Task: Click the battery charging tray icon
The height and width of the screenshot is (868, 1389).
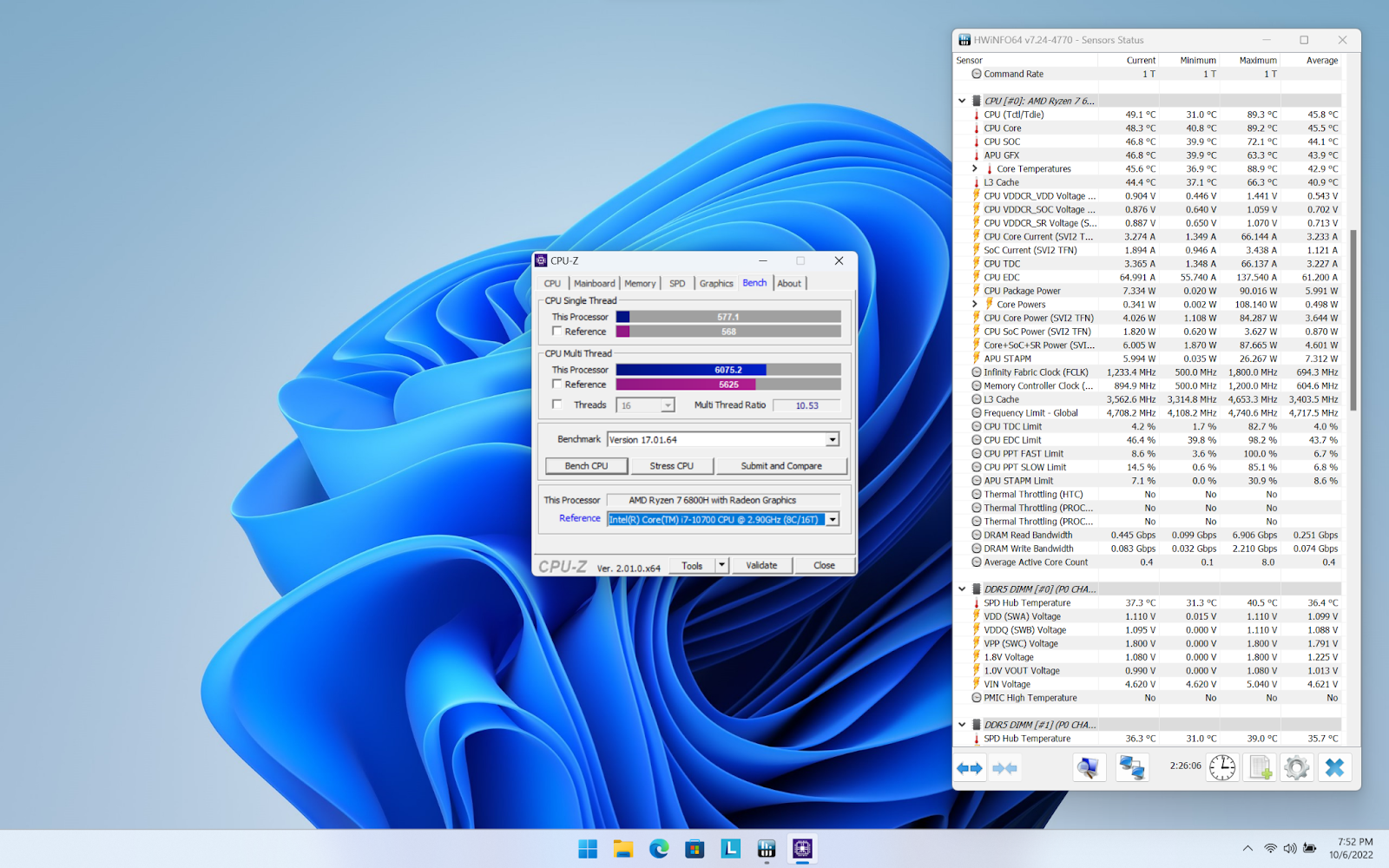Action: [x=1309, y=849]
